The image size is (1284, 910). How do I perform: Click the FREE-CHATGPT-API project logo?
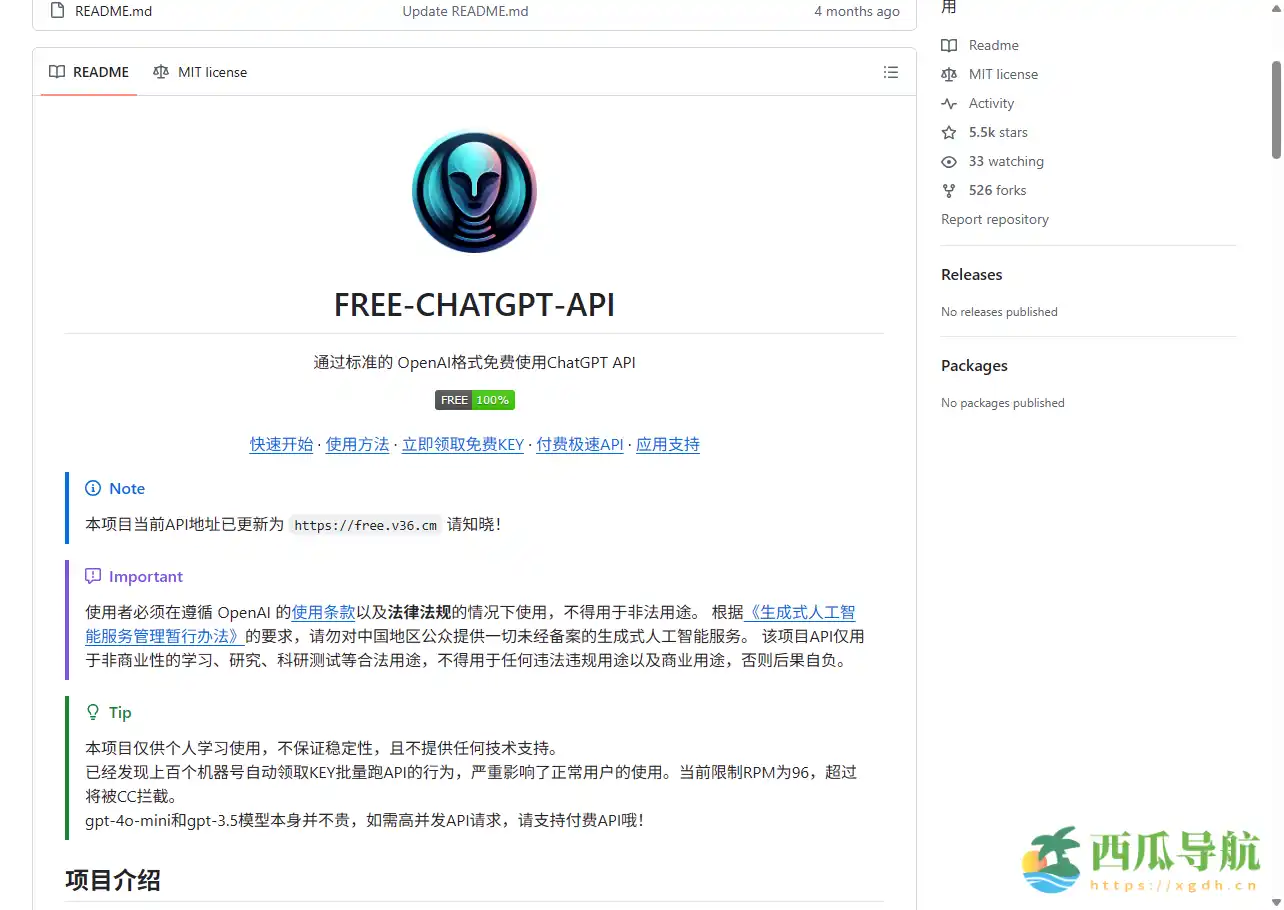474,190
